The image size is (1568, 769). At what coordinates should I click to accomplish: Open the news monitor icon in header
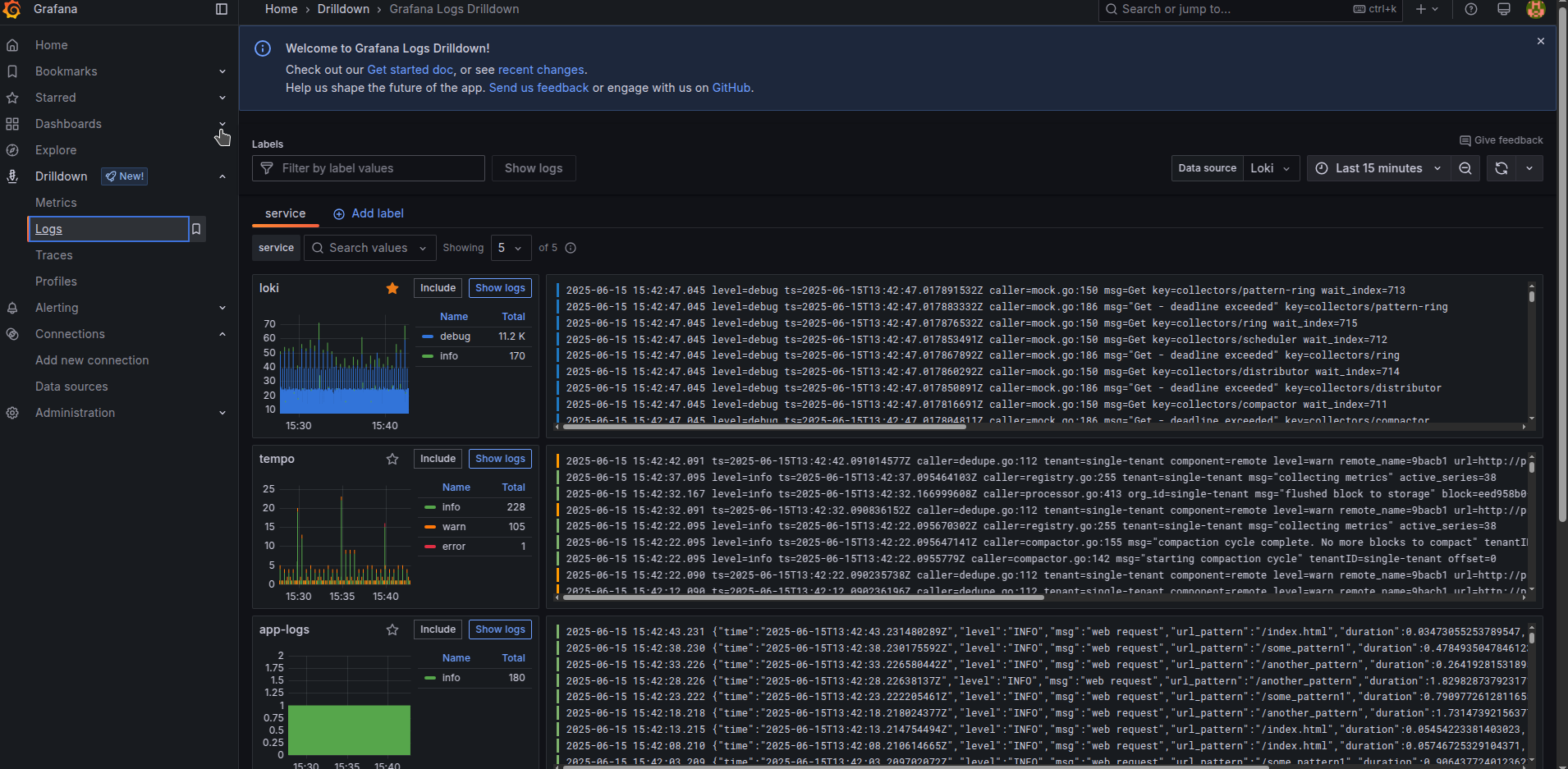tap(1504, 9)
